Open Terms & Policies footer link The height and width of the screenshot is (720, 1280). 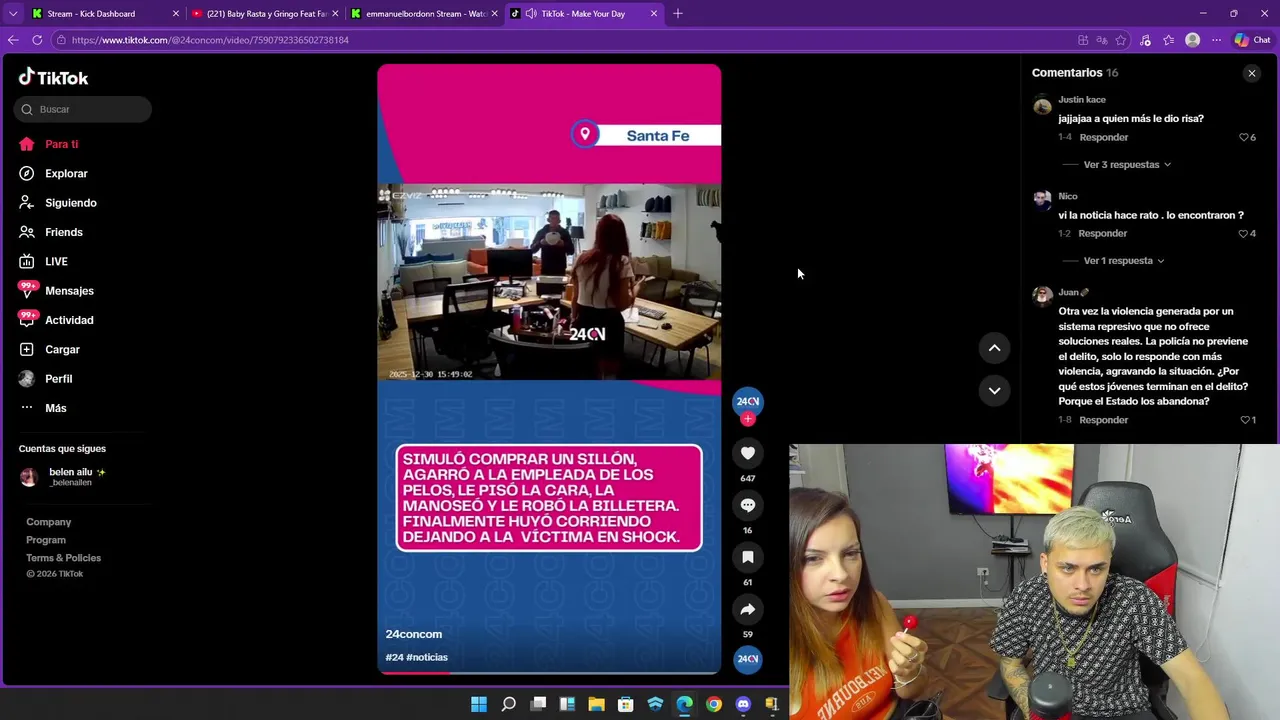point(63,558)
